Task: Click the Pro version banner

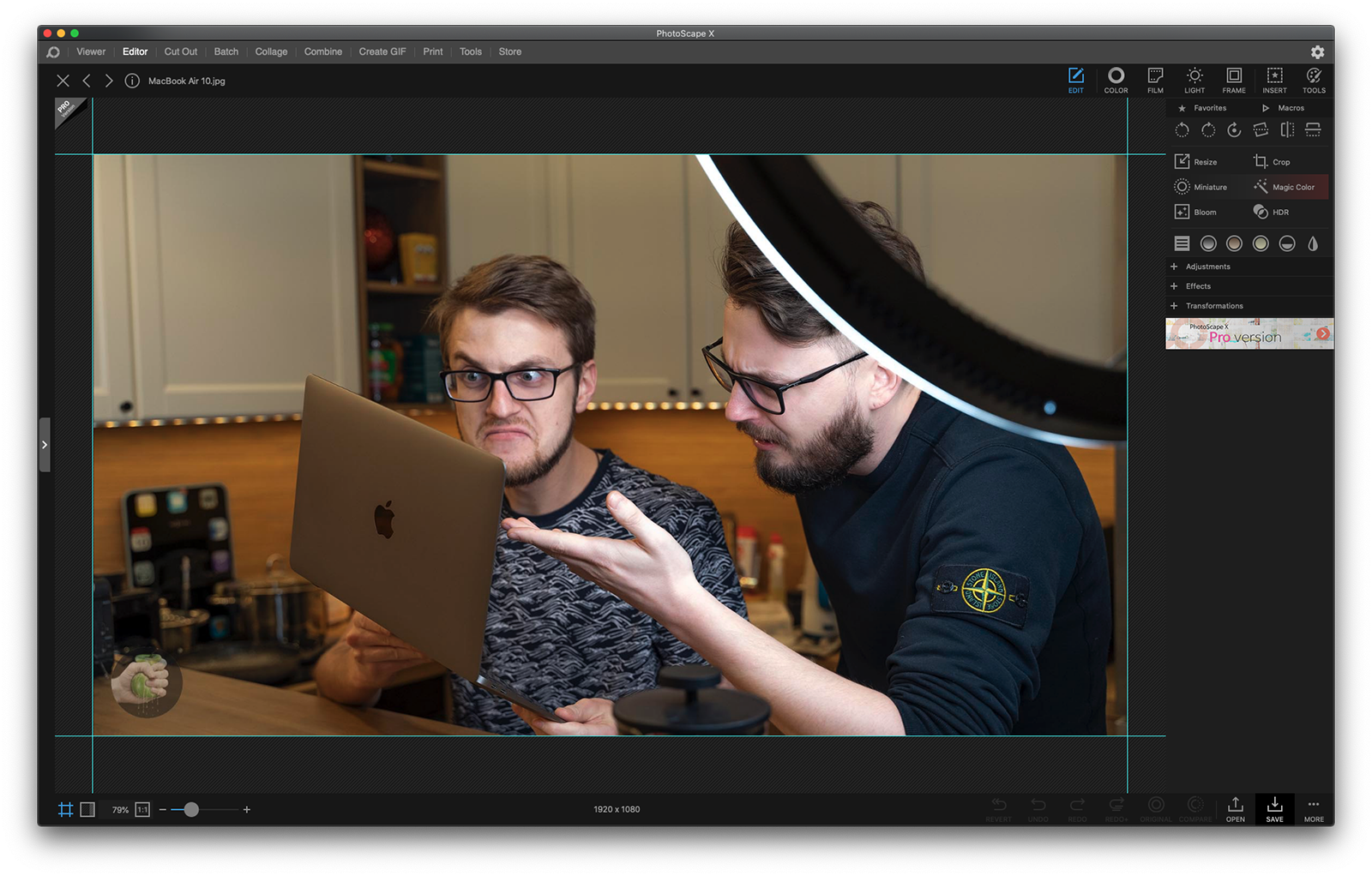Action: tap(1249, 333)
